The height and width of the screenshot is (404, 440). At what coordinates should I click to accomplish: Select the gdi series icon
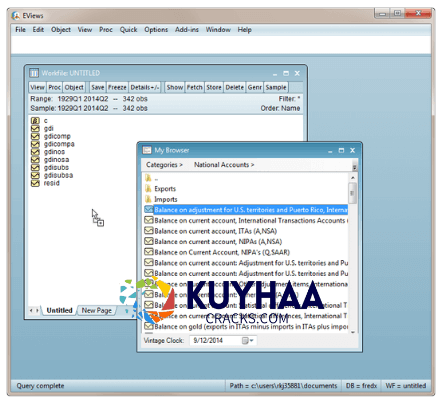35,128
